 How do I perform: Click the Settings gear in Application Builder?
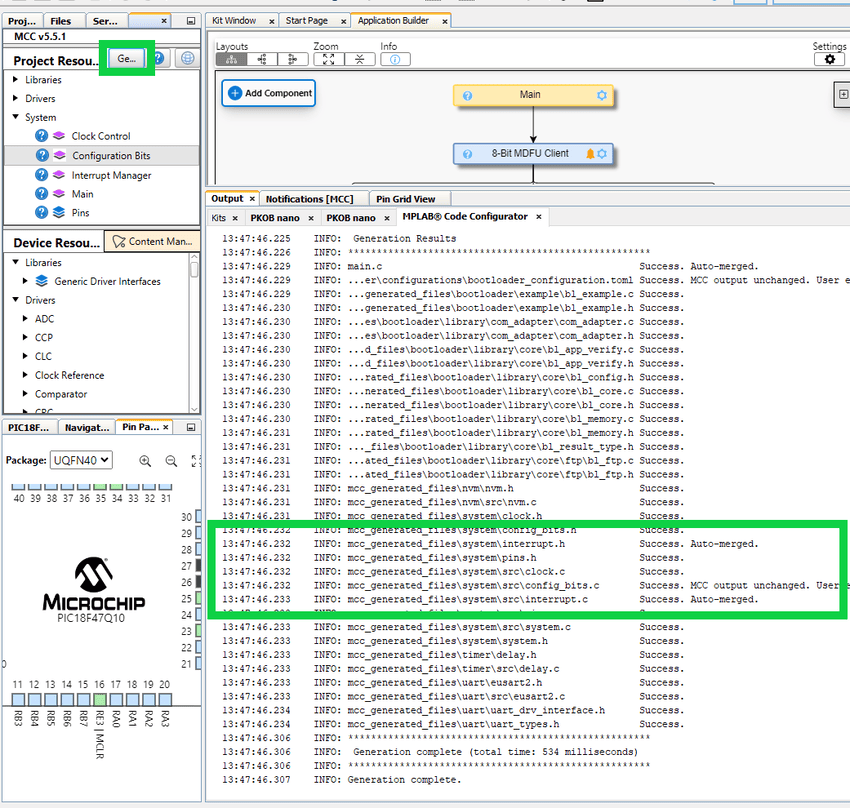[829, 60]
